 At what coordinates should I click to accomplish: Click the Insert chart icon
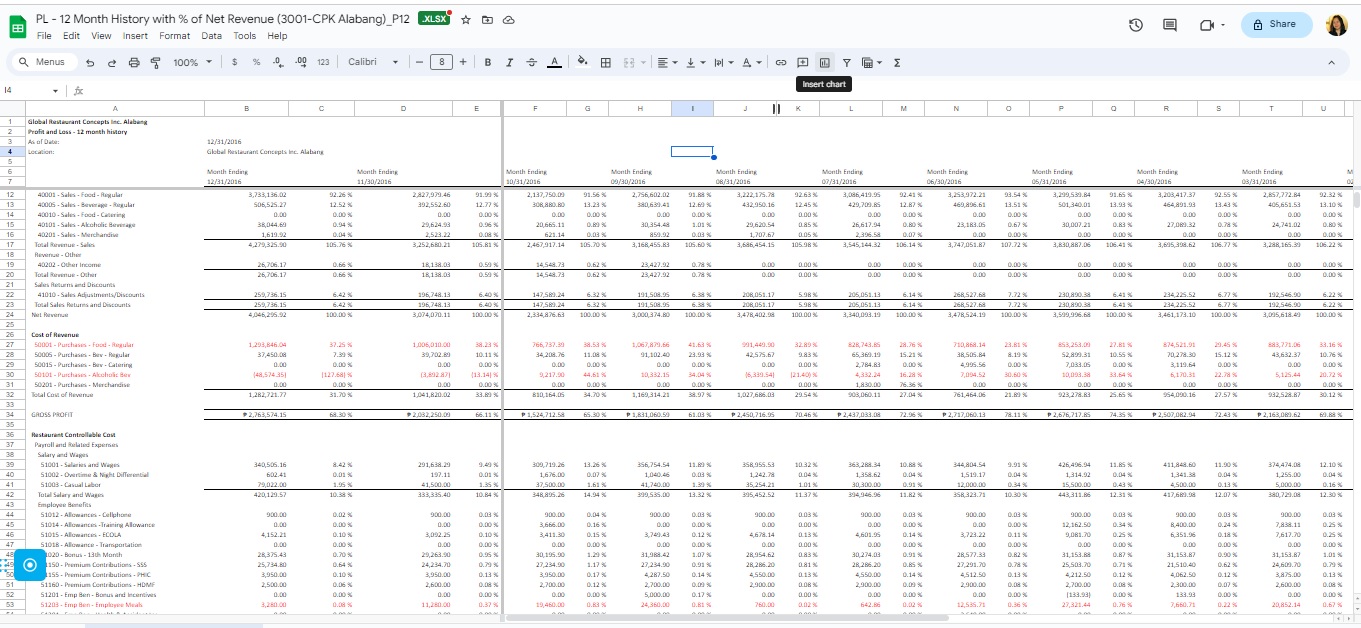pos(825,62)
